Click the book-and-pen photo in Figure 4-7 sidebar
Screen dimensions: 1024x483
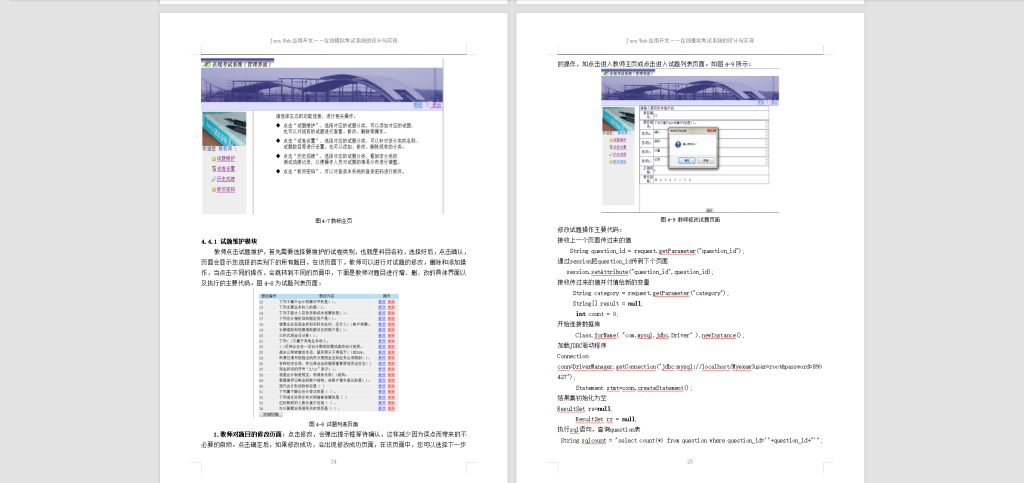(224, 129)
